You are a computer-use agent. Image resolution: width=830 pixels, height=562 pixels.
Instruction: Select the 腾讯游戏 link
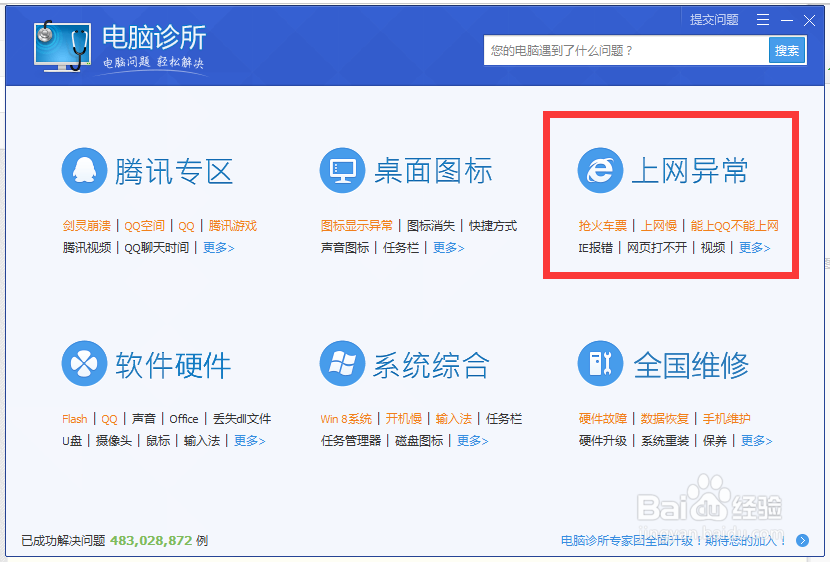click(x=232, y=226)
